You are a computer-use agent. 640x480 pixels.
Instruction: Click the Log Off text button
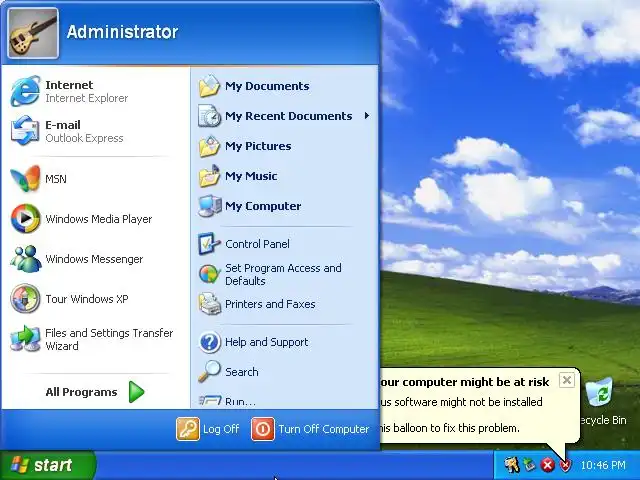[221, 429]
